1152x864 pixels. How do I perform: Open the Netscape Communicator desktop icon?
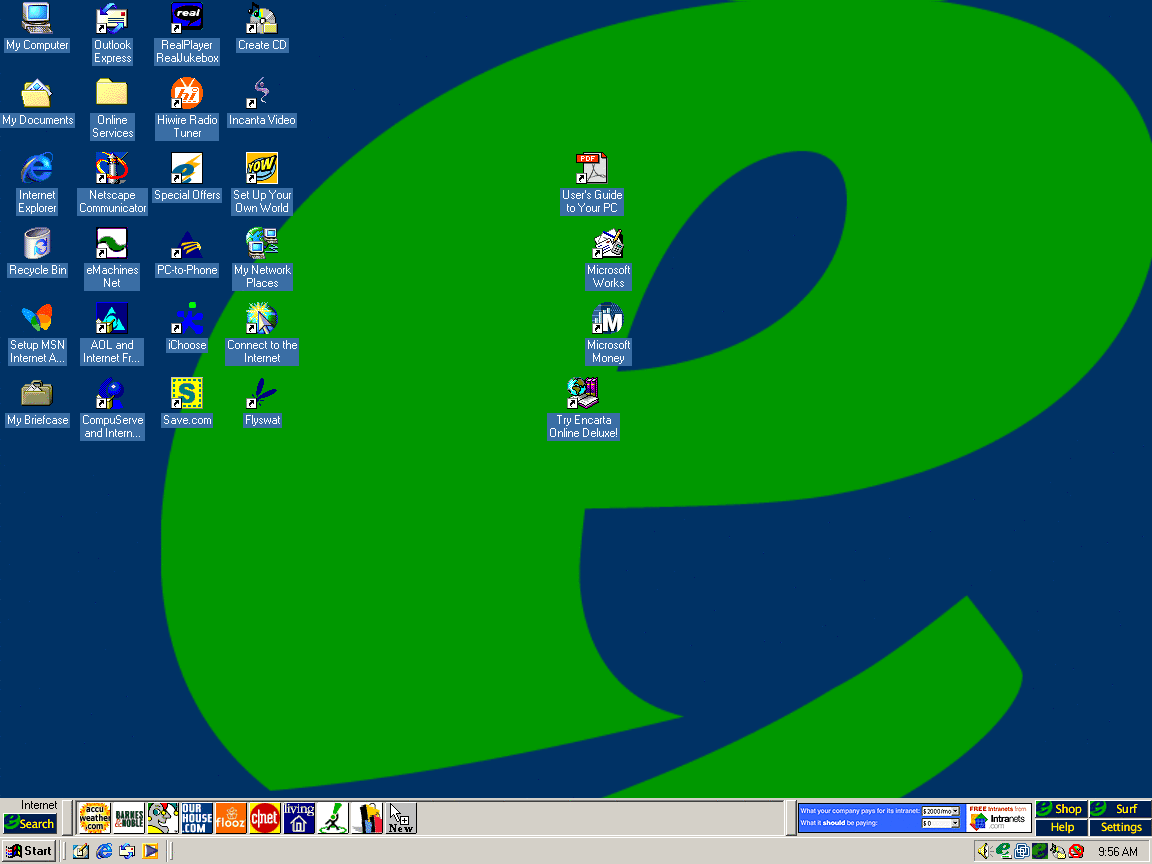point(112,169)
